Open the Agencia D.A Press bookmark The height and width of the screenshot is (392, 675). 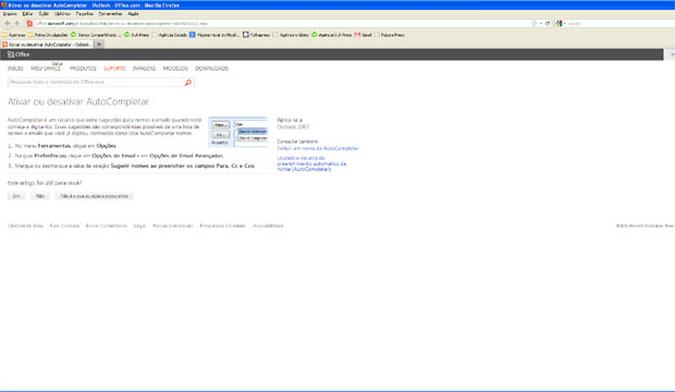331,35
